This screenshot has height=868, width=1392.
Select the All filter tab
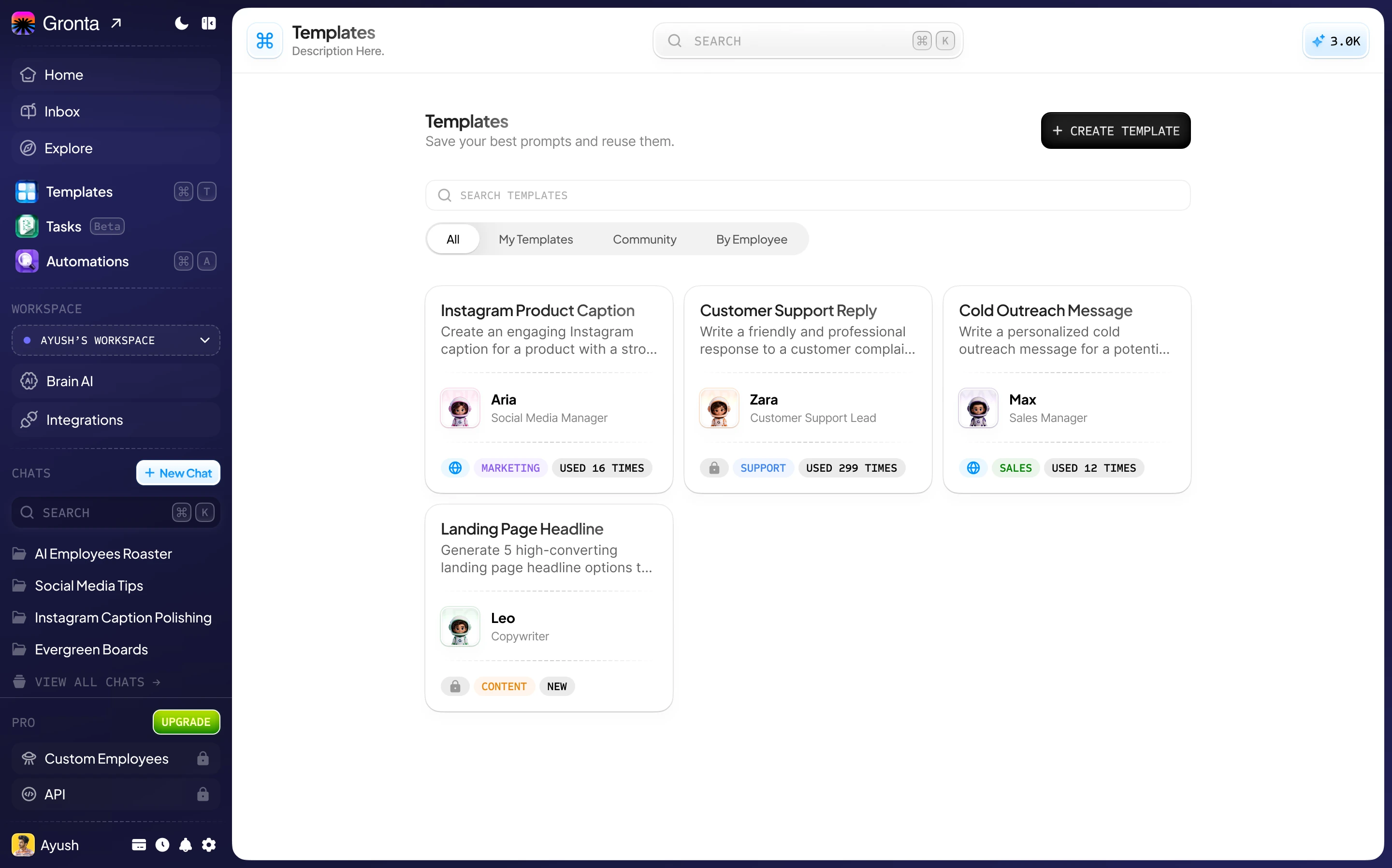[x=453, y=239]
